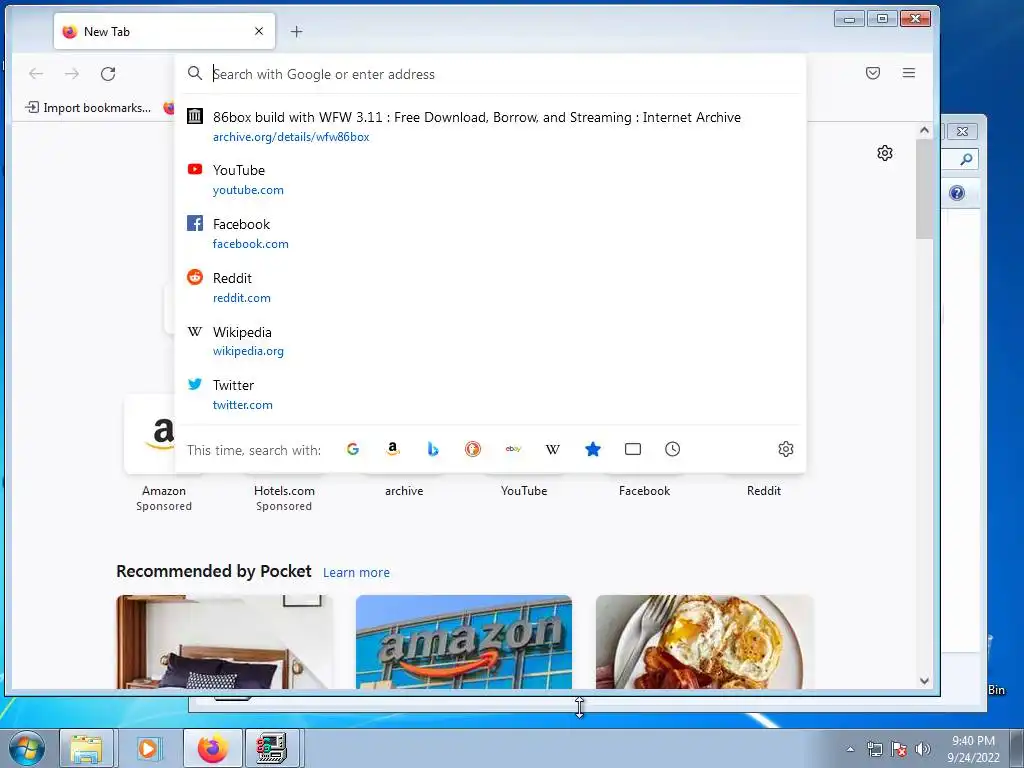The height and width of the screenshot is (768, 1024).
Task: Open a new tab with plus button
Action: coord(296,31)
